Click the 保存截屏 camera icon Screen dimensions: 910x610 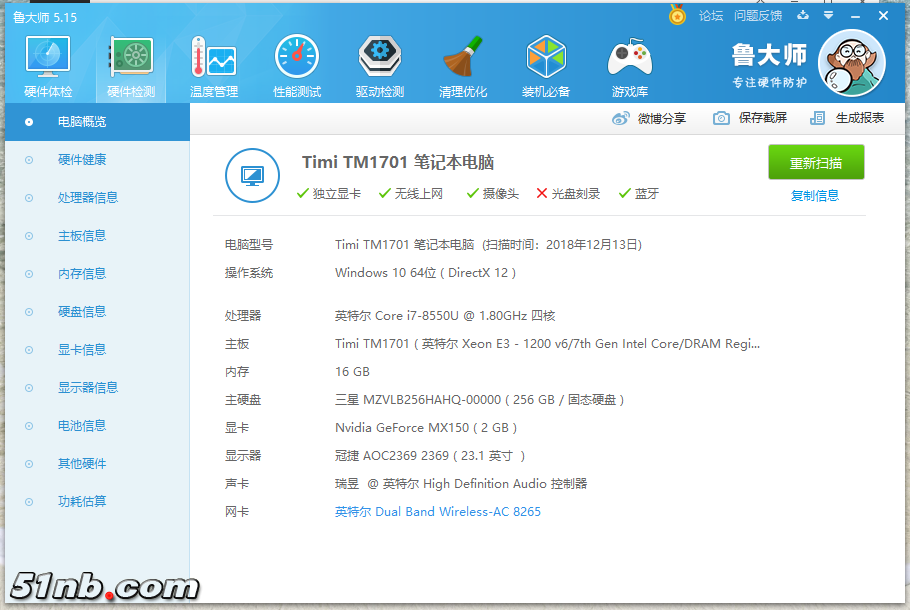coord(721,118)
